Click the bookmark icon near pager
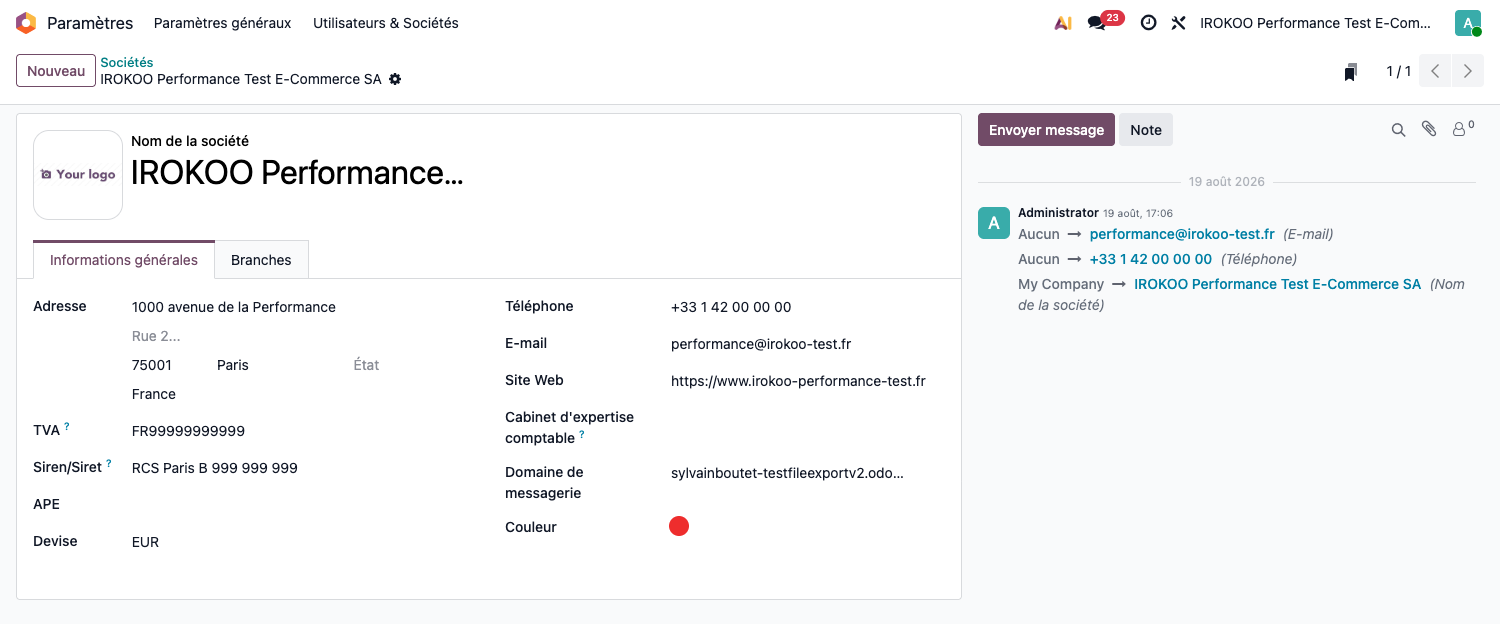 coord(1351,71)
